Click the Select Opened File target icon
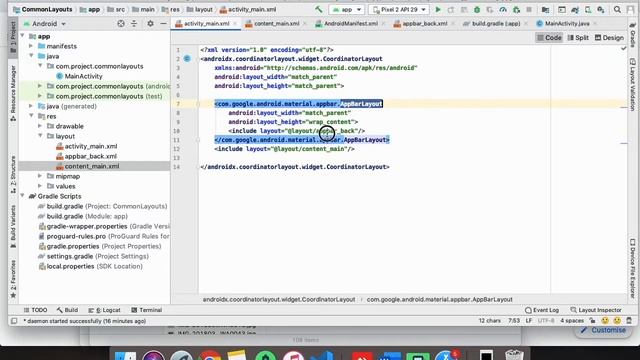Screen dimensions: 640x360 click(x=121, y=24)
